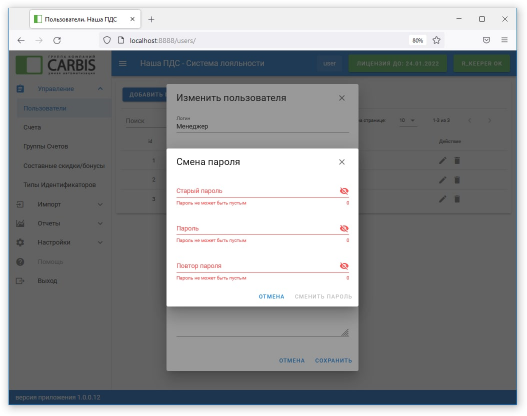The width and height of the screenshot is (527, 416).
Task: Click into the Старый пароль input field
Action: 257,191
